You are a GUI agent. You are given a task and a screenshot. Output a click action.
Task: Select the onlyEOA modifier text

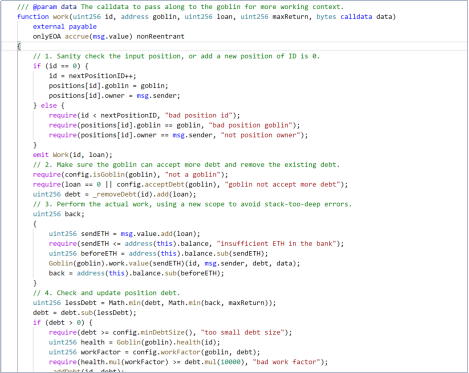coord(47,36)
